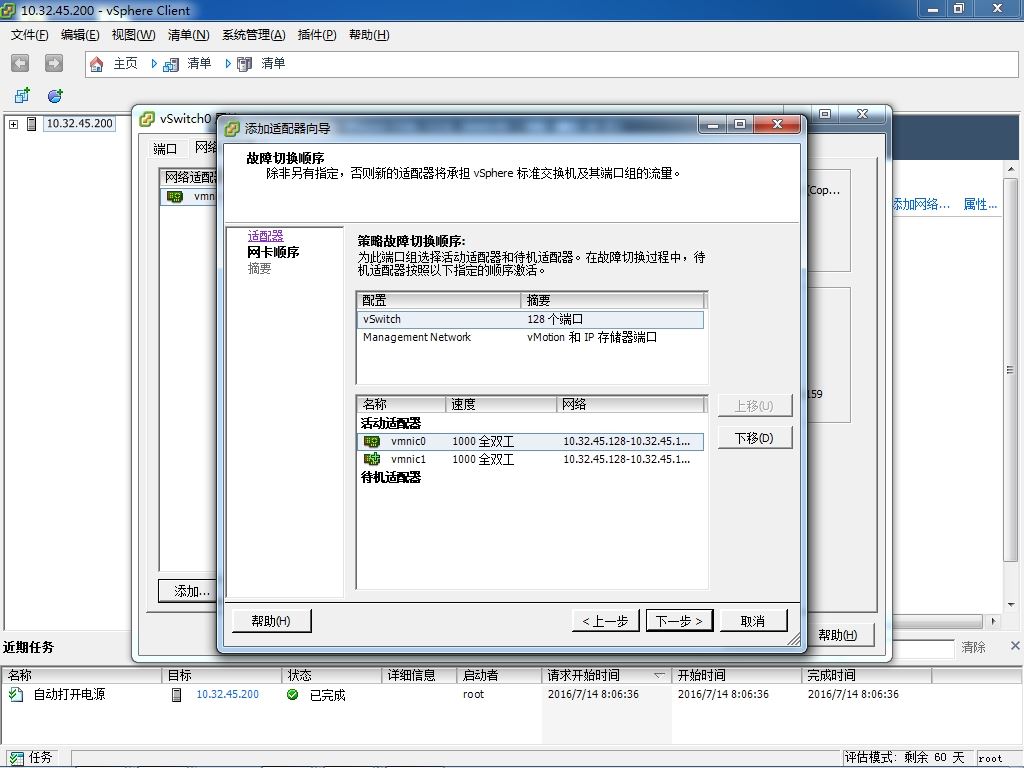1024x768 pixels.
Task: Click the Speed (速度) column header
Action: point(501,404)
